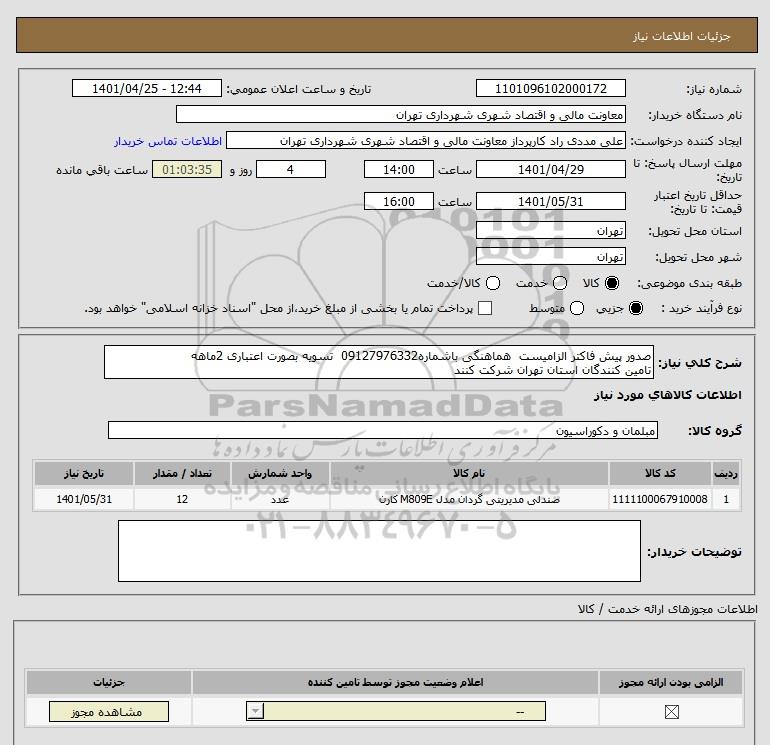The height and width of the screenshot is (745, 770).
Task: Select the کالا/خدمت radio button
Action: click(x=493, y=283)
